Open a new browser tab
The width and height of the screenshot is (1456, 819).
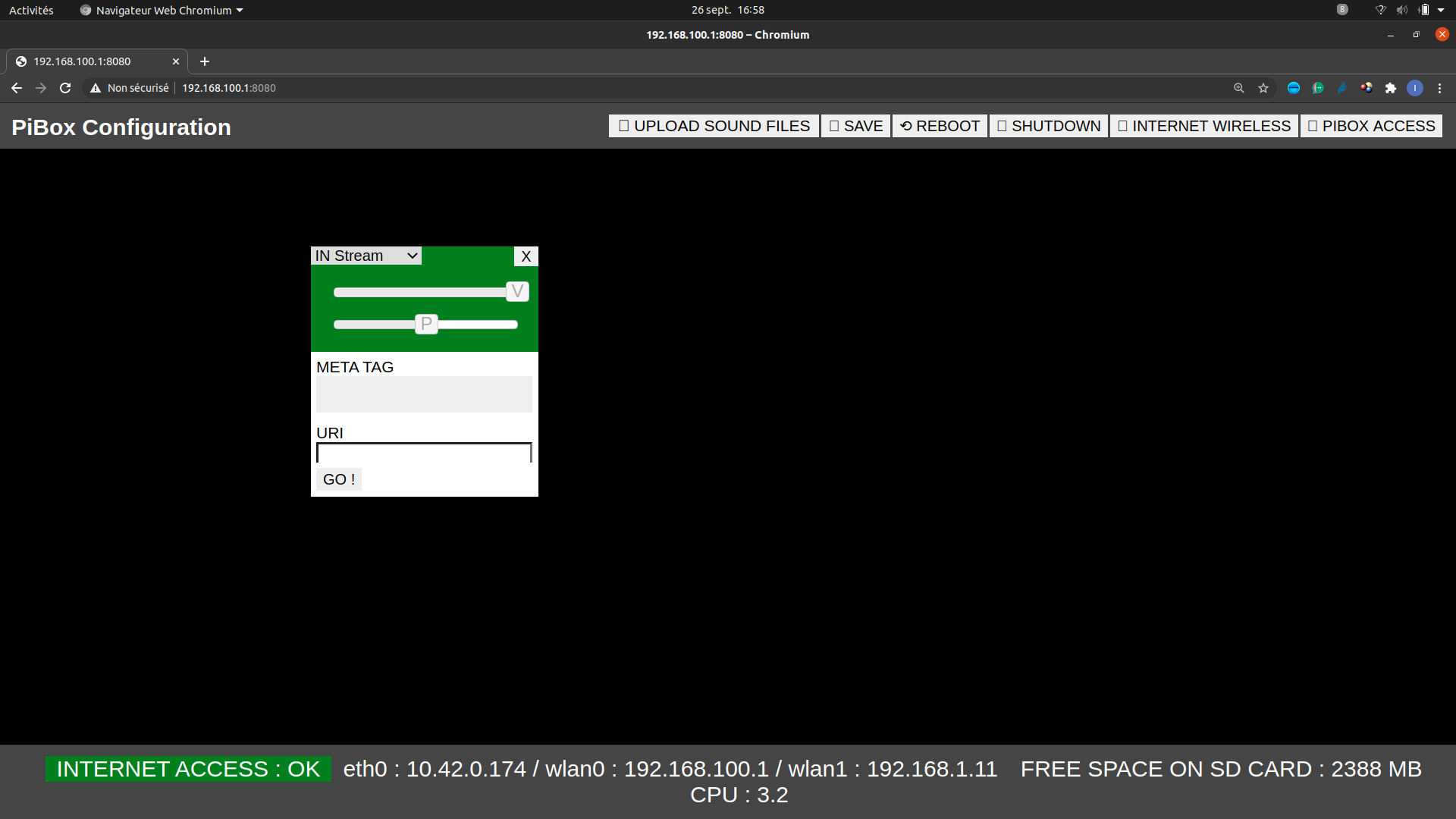205,61
